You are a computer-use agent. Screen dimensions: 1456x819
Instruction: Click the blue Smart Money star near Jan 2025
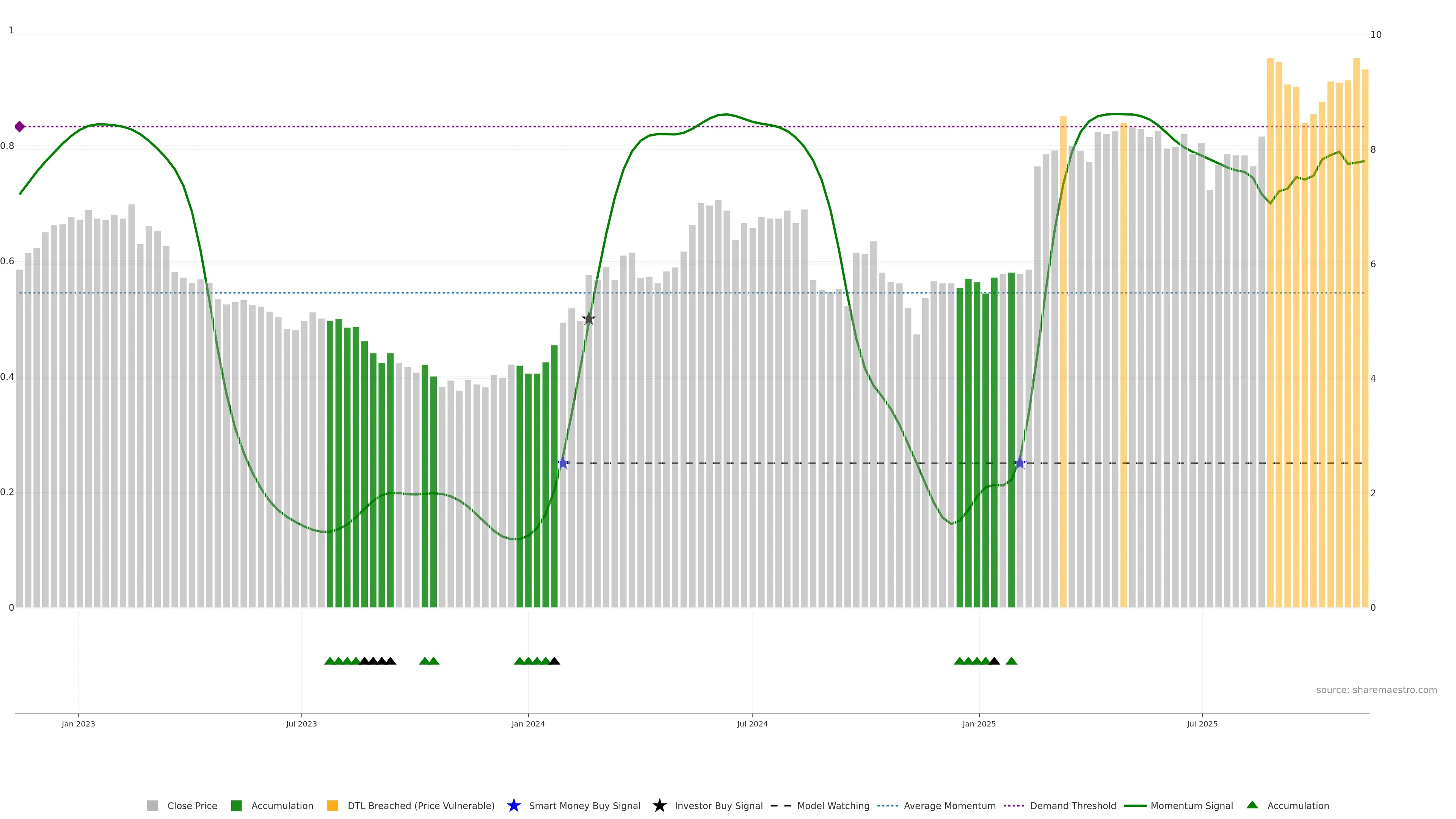[1020, 463]
